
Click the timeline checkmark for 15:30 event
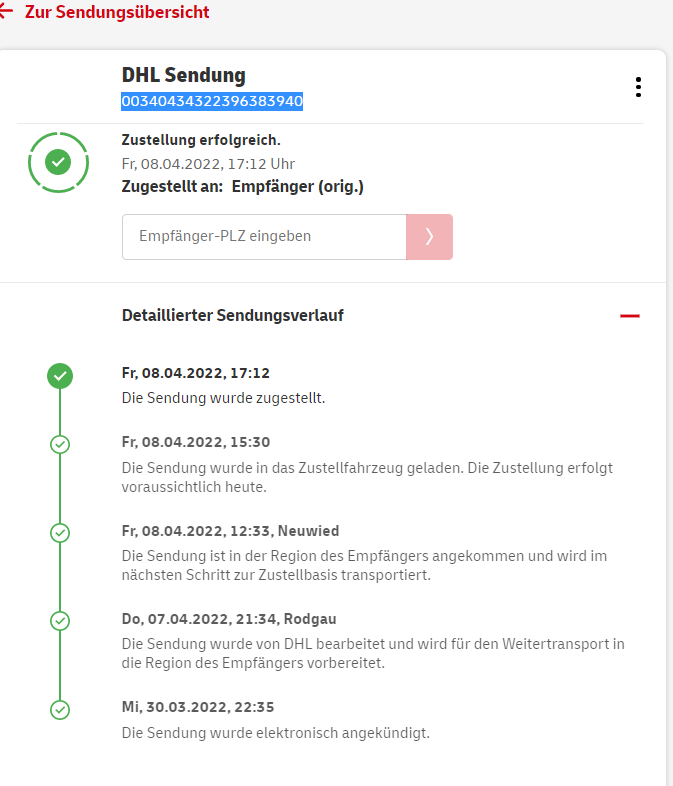point(60,444)
